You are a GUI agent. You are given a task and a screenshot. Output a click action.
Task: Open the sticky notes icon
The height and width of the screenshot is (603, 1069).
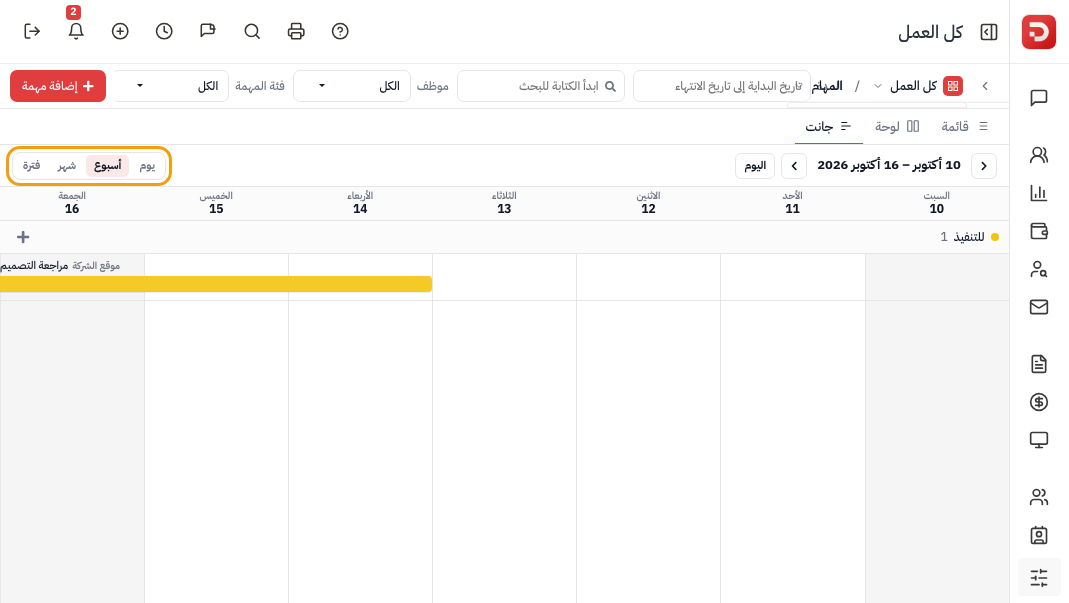pyautogui.click(x=208, y=31)
